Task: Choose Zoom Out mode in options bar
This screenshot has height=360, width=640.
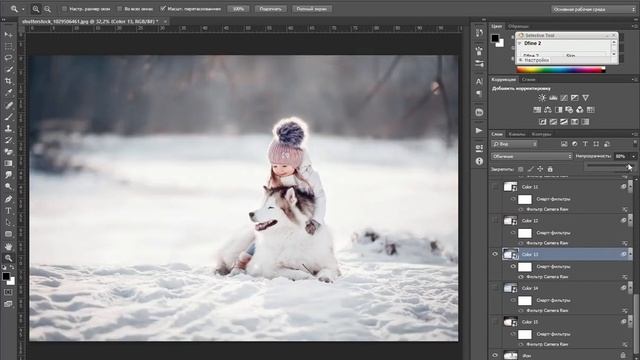Action: (x=47, y=9)
